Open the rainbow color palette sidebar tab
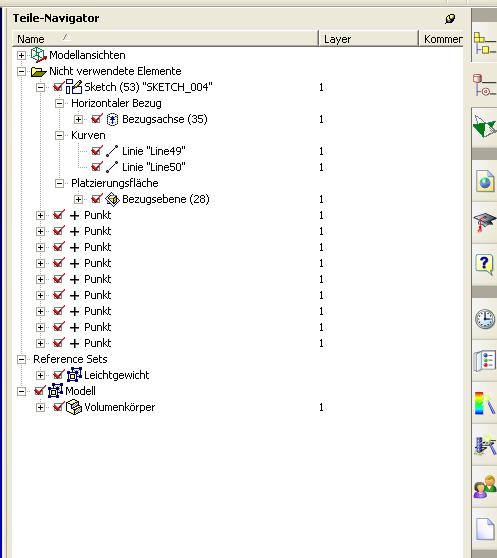 click(484, 403)
